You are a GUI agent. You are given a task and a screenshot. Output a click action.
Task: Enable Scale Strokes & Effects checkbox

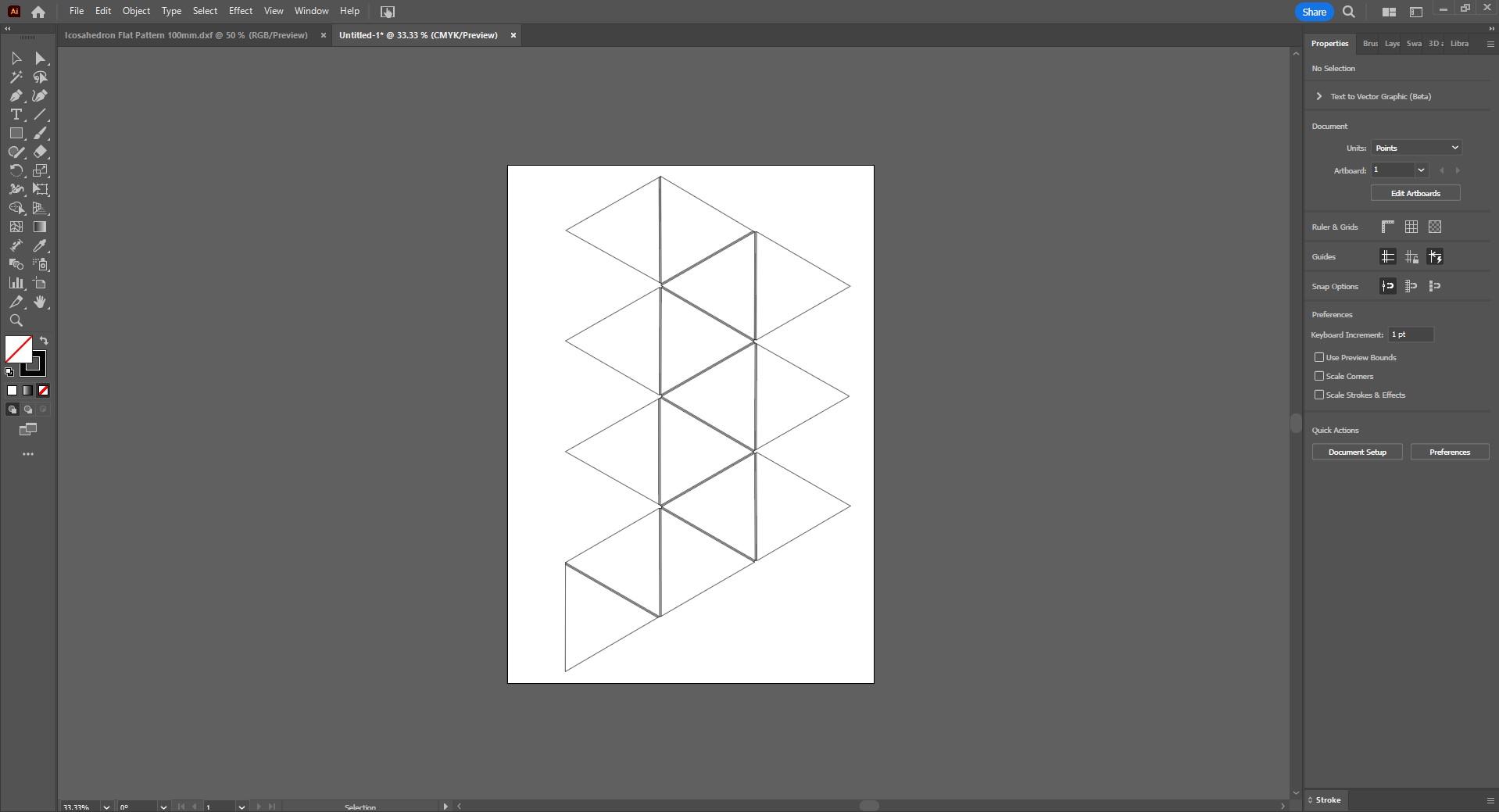[1319, 395]
